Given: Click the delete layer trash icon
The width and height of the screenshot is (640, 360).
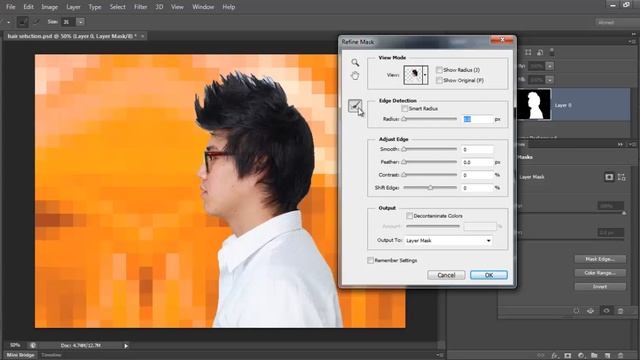Looking at the screenshot, I should click(x=621, y=356).
